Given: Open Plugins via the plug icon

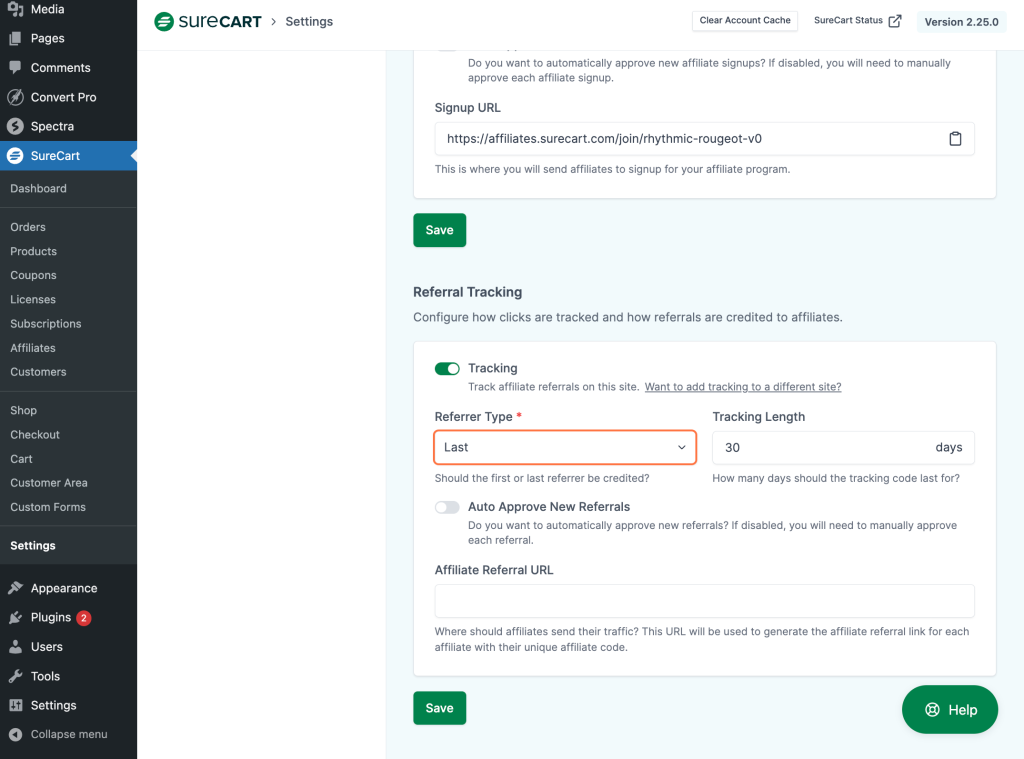Looking at the screenshot, I should coord(14,617).
